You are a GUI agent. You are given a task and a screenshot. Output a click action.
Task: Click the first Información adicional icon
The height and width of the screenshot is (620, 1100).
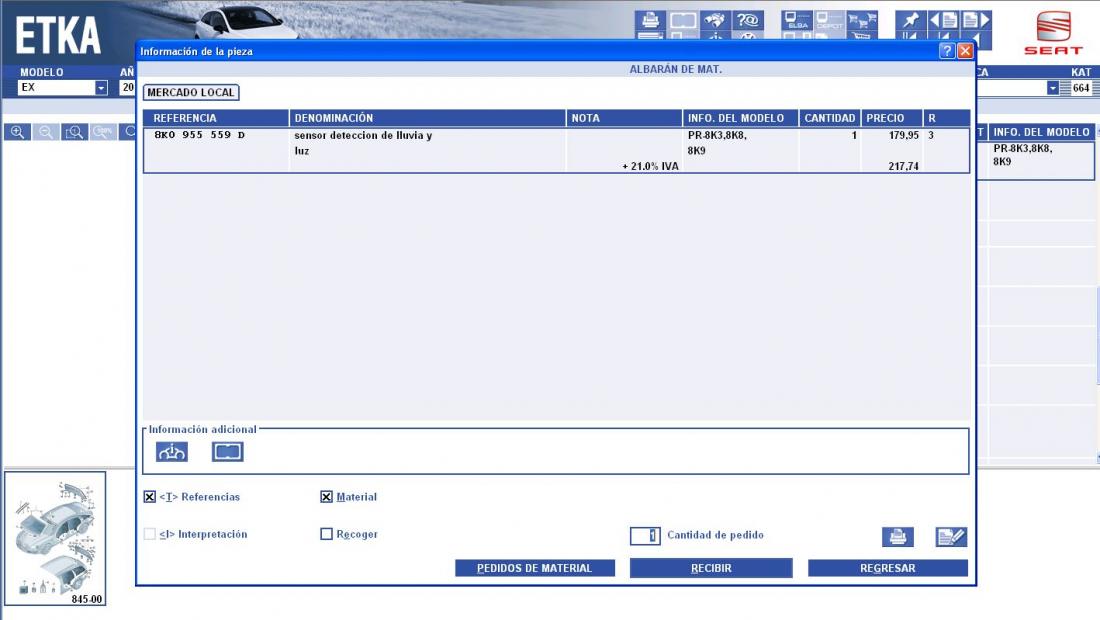[x=172, y=452]
